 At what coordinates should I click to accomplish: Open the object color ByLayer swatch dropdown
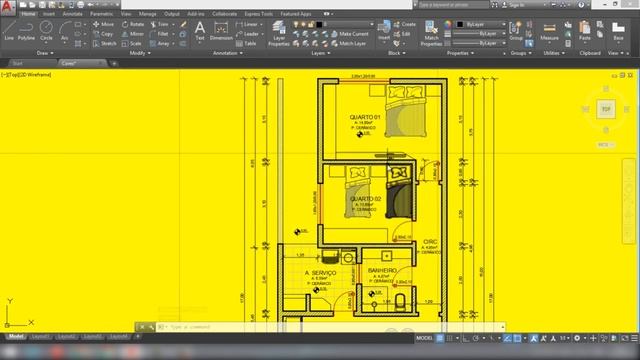point(481,24)
